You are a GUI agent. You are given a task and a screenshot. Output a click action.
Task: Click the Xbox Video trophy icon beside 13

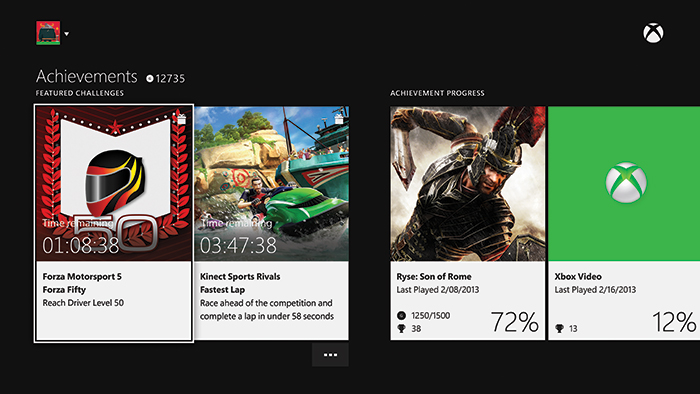click(x=559, y=329)
